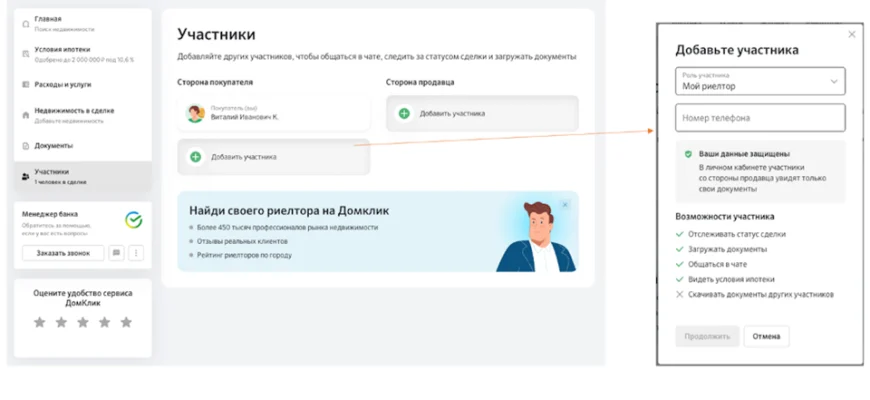
Task: Open the three-dot menu in Менеджер банка
Action: point(137,253)
